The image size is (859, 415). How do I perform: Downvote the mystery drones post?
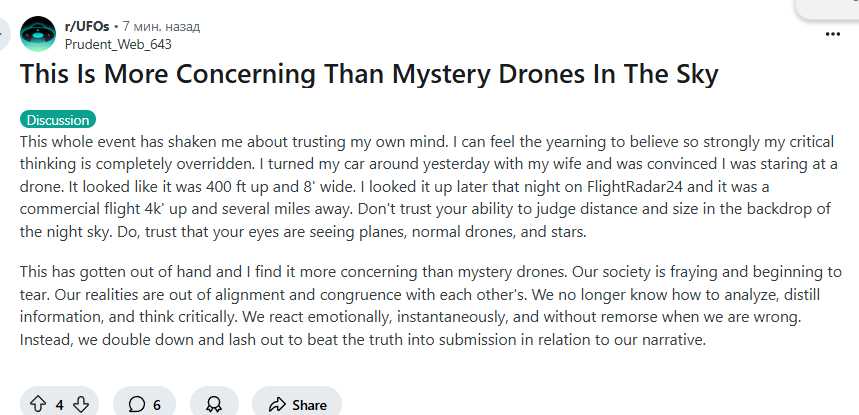81,405
